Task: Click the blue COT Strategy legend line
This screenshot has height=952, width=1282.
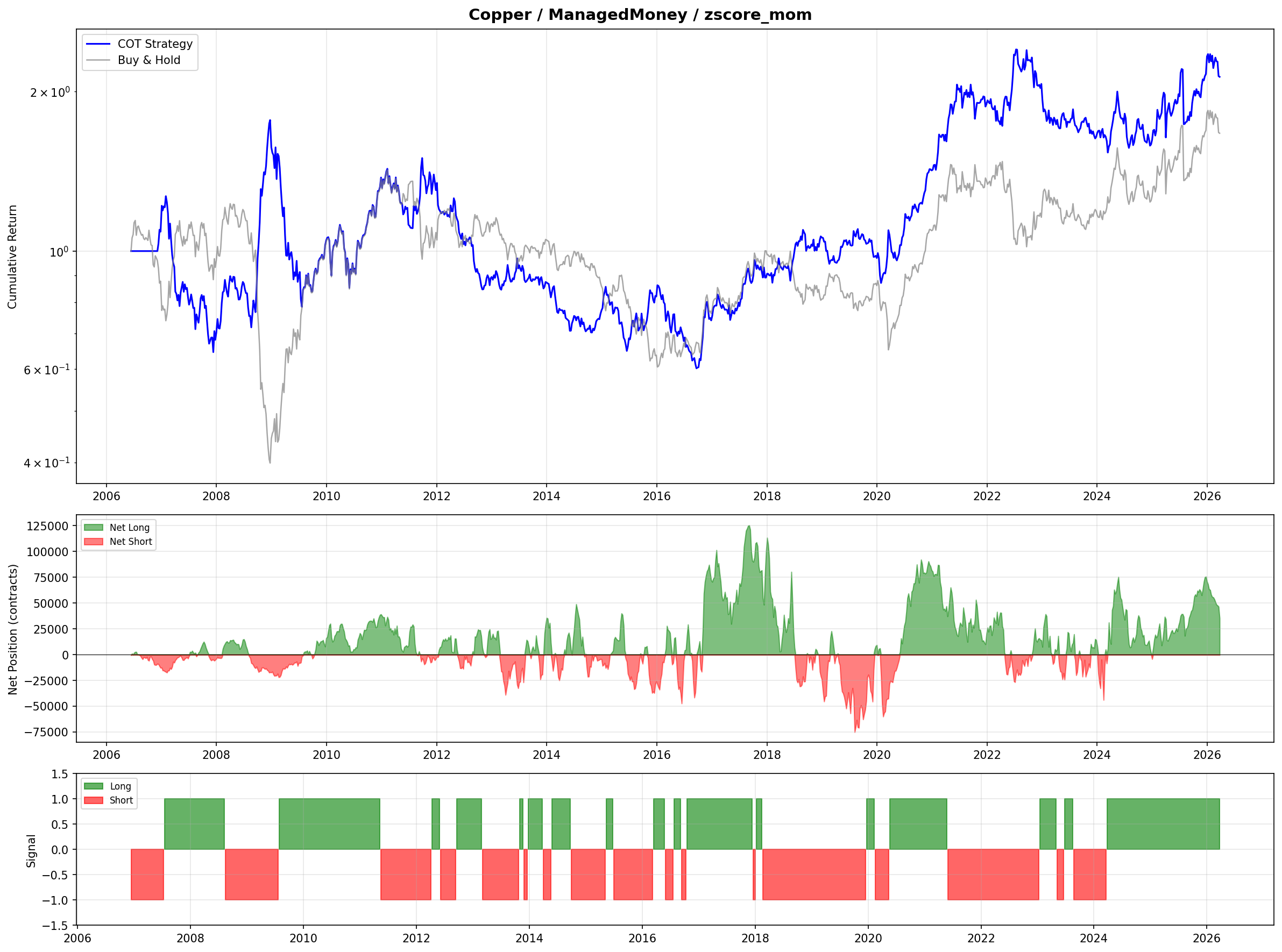Action: point(97,44)
